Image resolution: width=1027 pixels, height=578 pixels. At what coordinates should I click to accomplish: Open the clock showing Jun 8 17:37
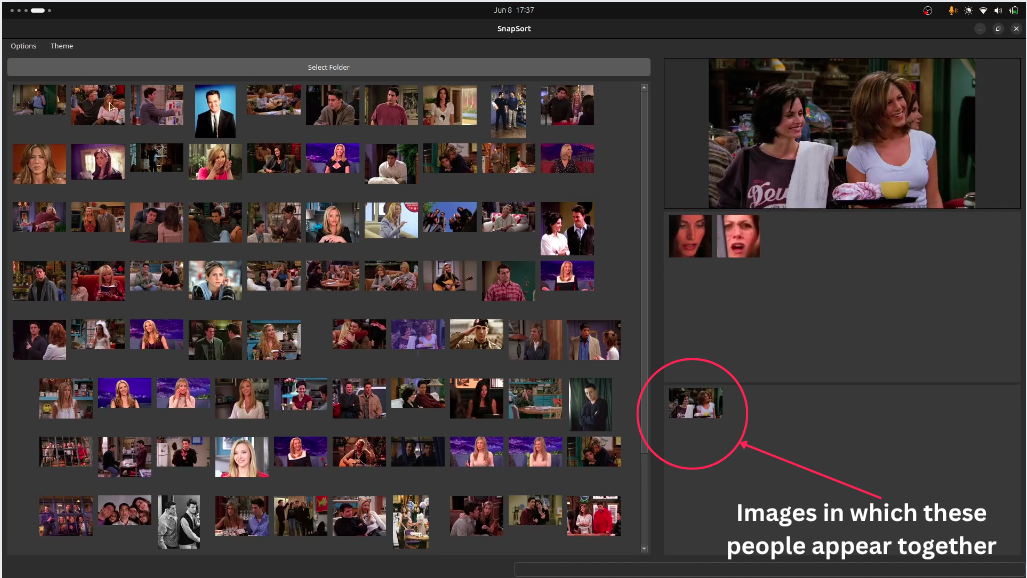tap(514, 10)
